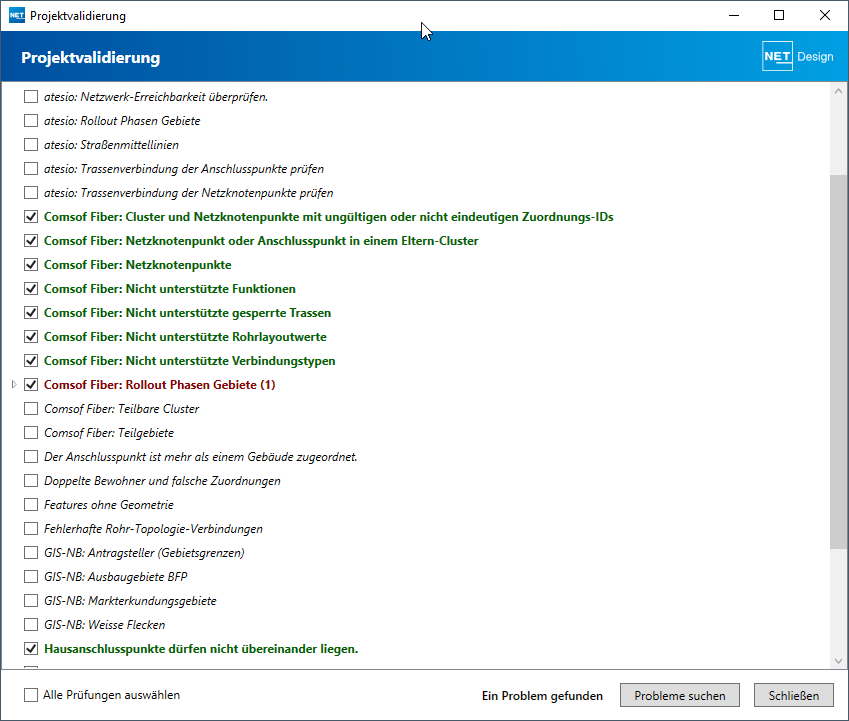The width and height of the screenshot is (849, 721).
Task: Select the red Rollout Phasen Gebiete (1) label
Action: click(x=160, y=385)
